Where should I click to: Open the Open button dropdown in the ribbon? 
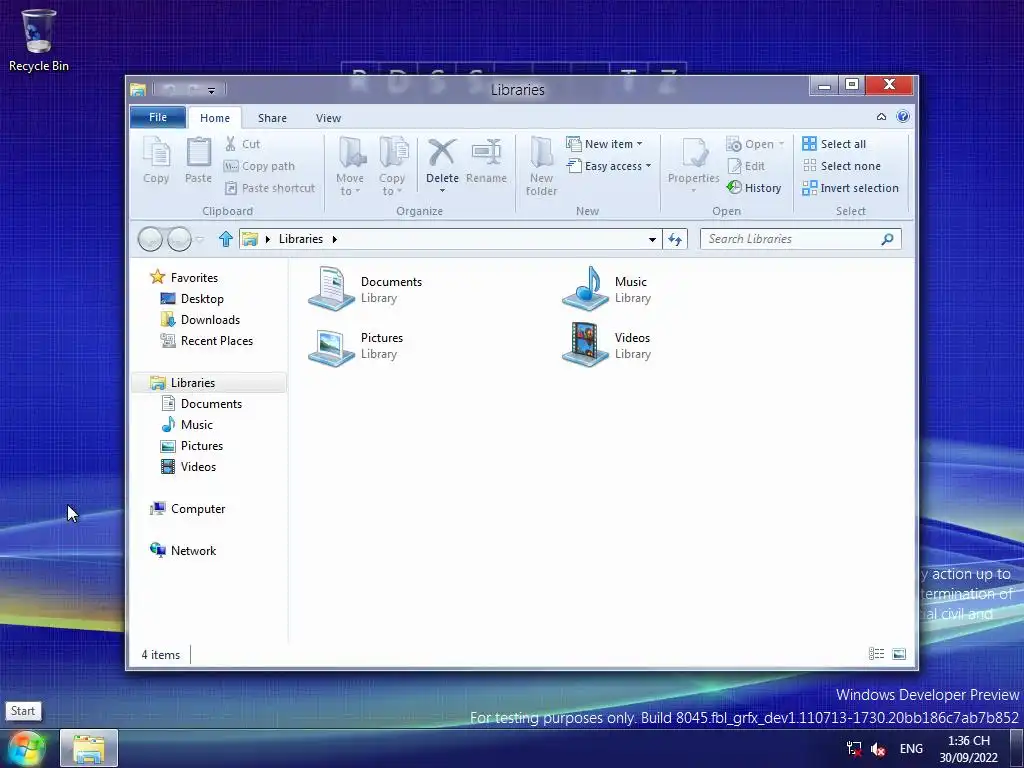pos(781,144)
